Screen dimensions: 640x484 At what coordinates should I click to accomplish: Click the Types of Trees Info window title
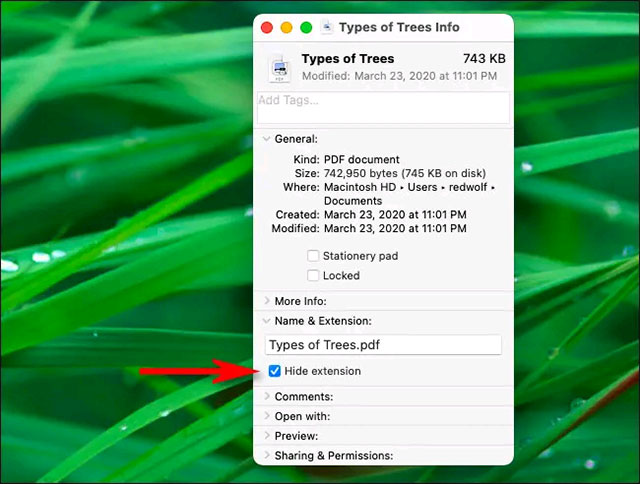(399, 27)
